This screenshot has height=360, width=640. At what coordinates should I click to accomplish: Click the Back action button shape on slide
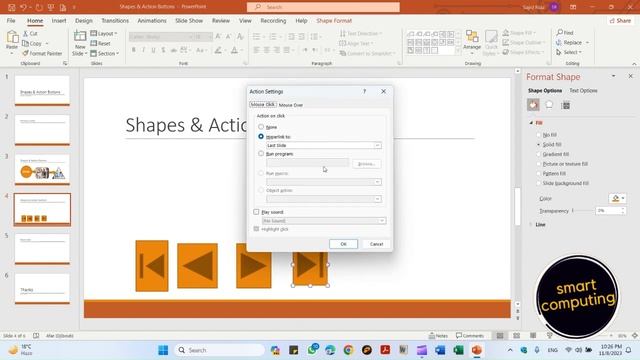[198, 266]
